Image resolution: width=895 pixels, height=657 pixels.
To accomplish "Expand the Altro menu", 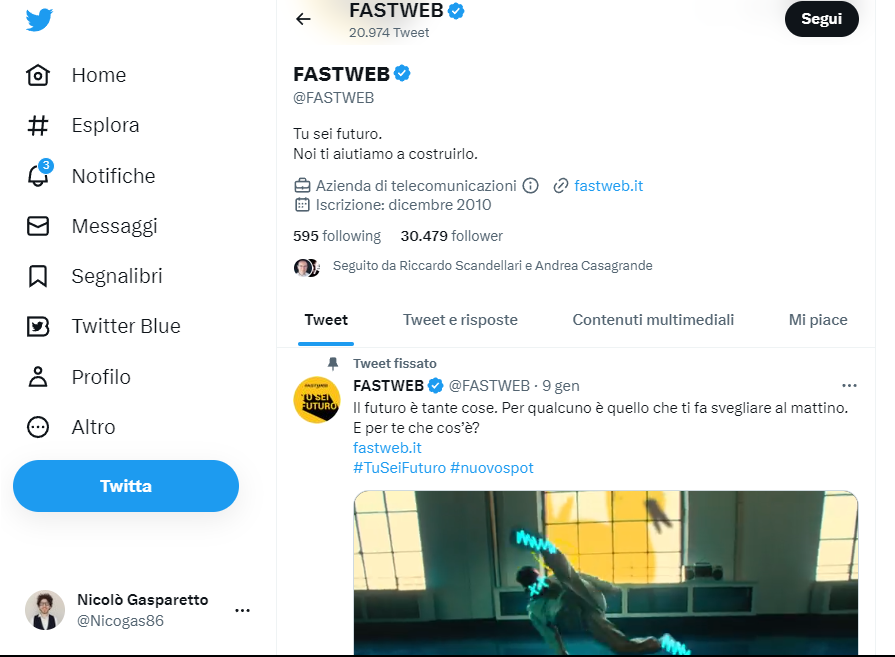I will point(38,427).
